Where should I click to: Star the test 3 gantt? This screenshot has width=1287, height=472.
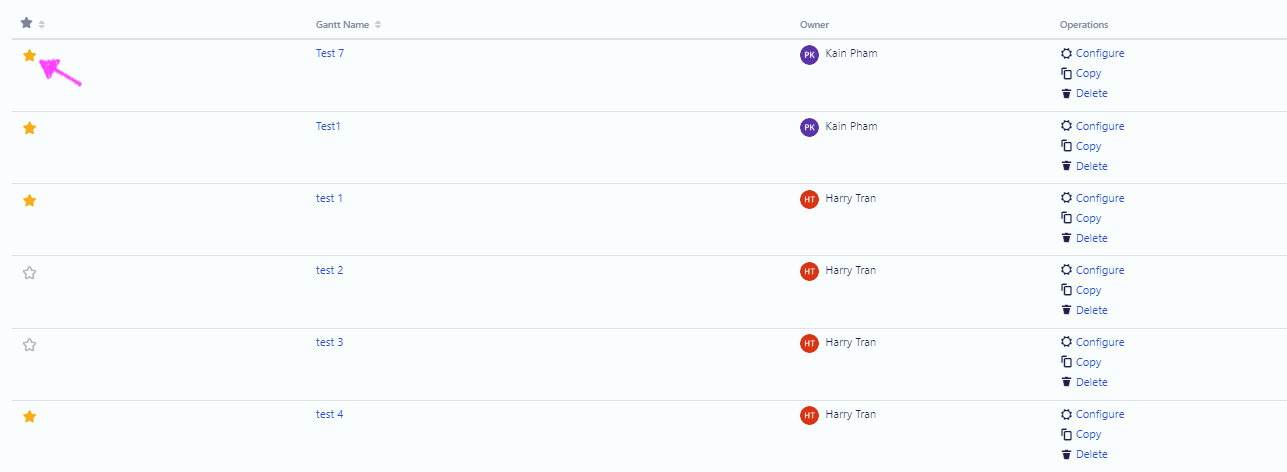coord(29,344)
